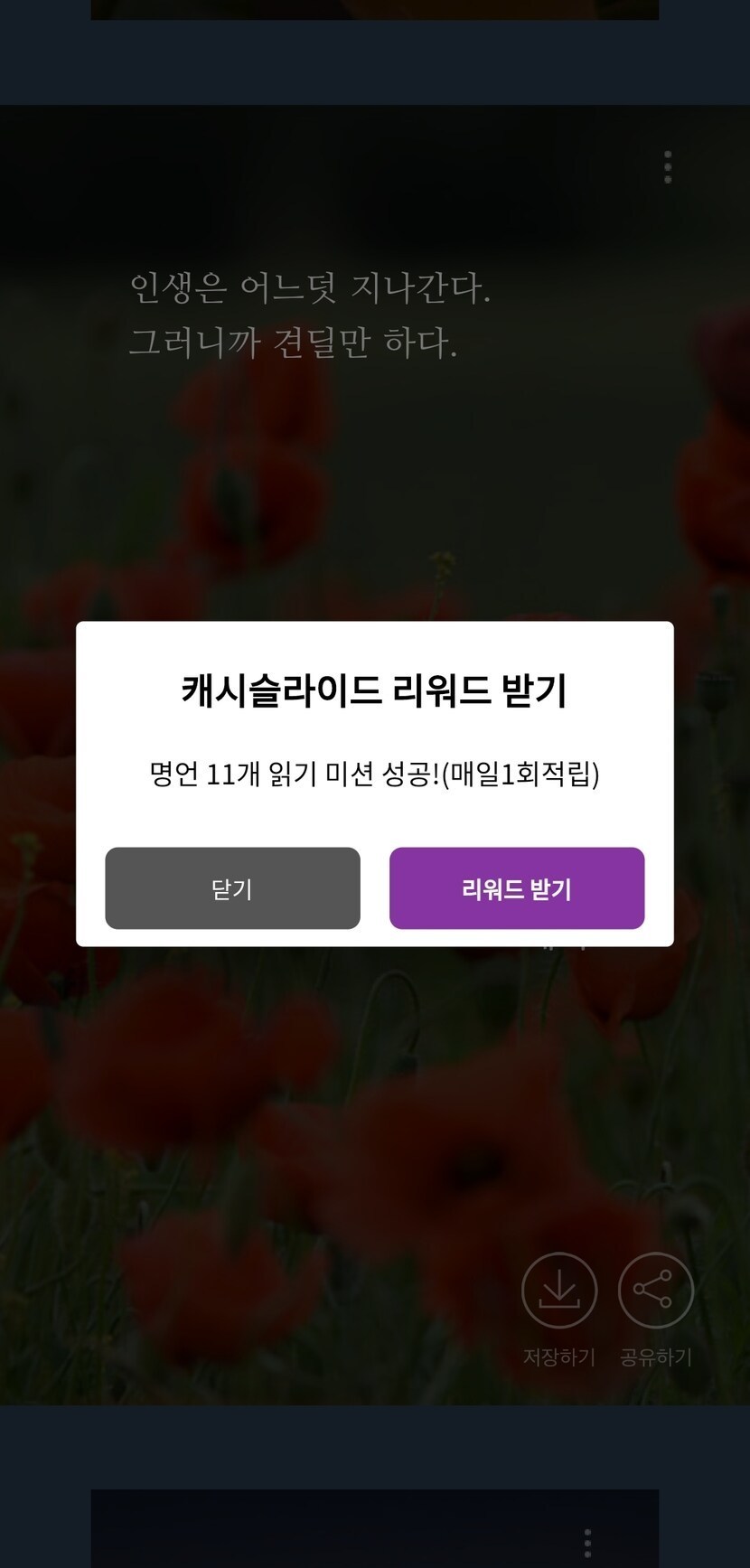This screenshot has height=1568, width=750.
Task: Click the 공유하기 text label
Action: pos(656,1357)
